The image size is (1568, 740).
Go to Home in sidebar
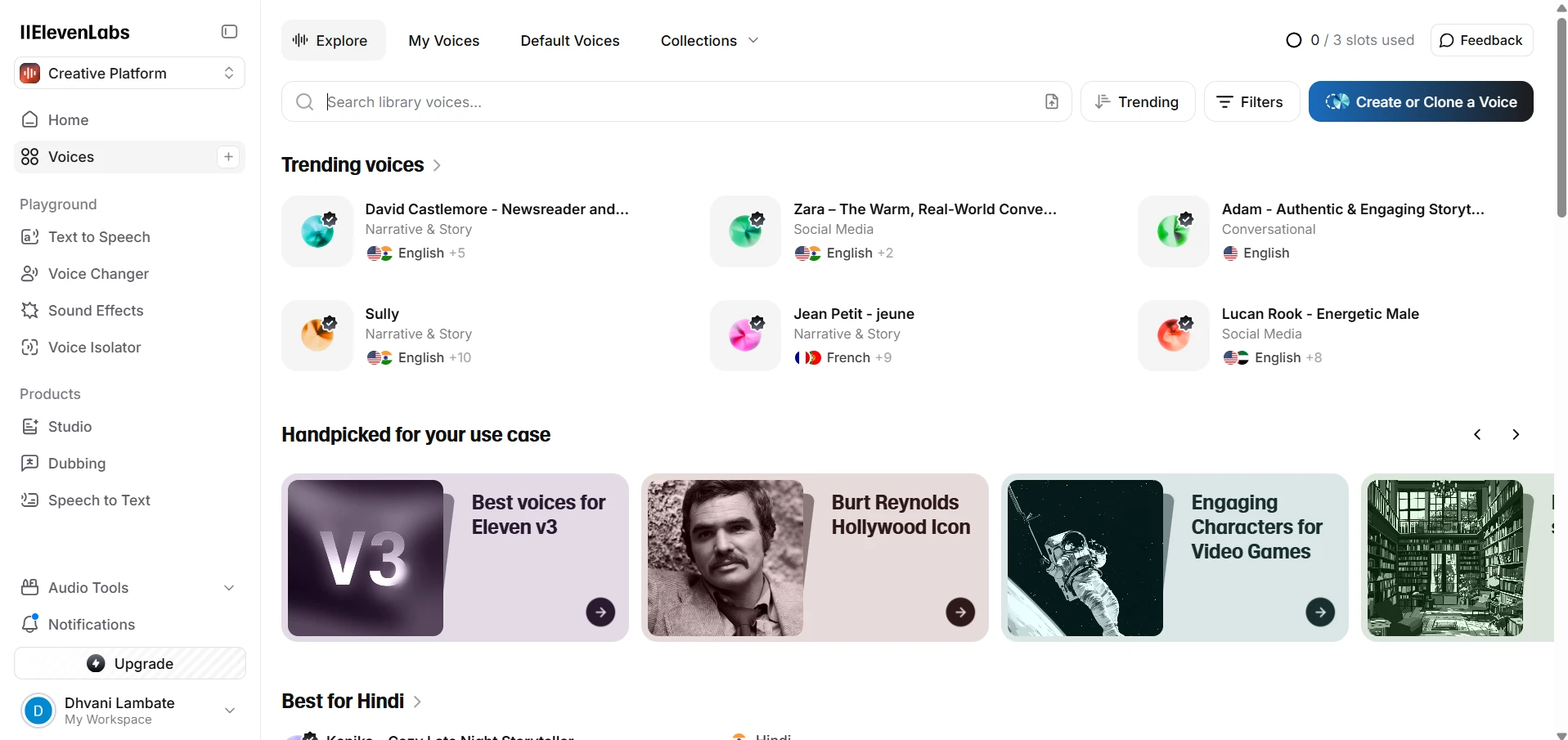tap(129, 120)
